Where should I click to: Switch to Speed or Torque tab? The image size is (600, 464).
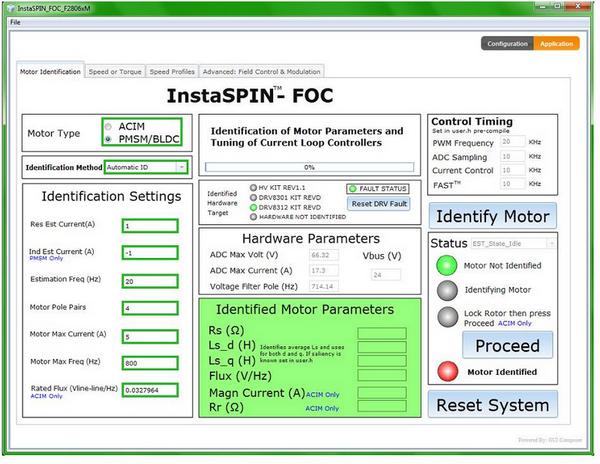pyautogui.click(x=115, y=72)
